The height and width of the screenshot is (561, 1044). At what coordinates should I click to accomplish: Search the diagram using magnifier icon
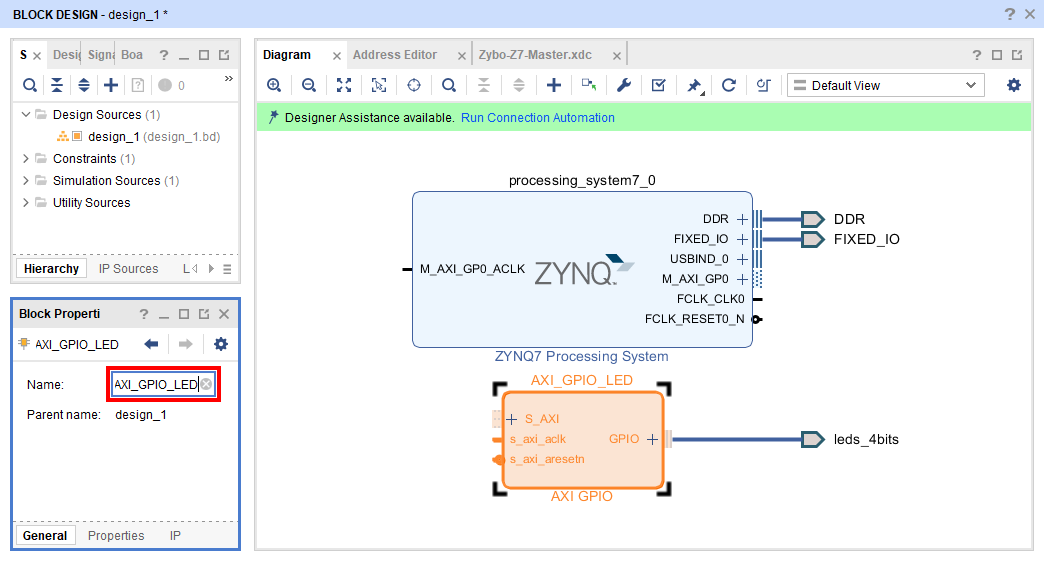pos(449,85)
